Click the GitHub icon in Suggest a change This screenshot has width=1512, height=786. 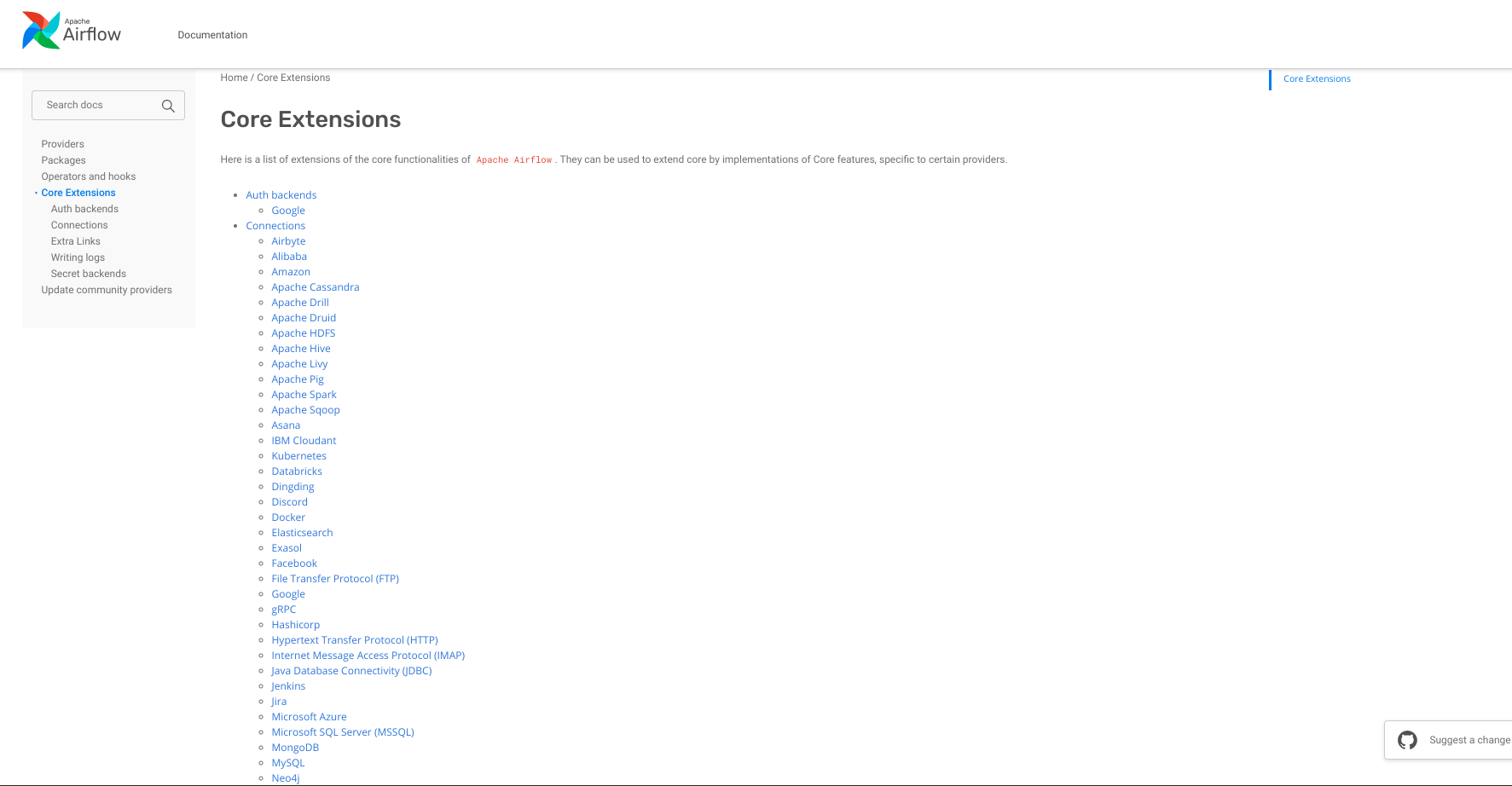pyautogui.click(x=1407, y=740)
